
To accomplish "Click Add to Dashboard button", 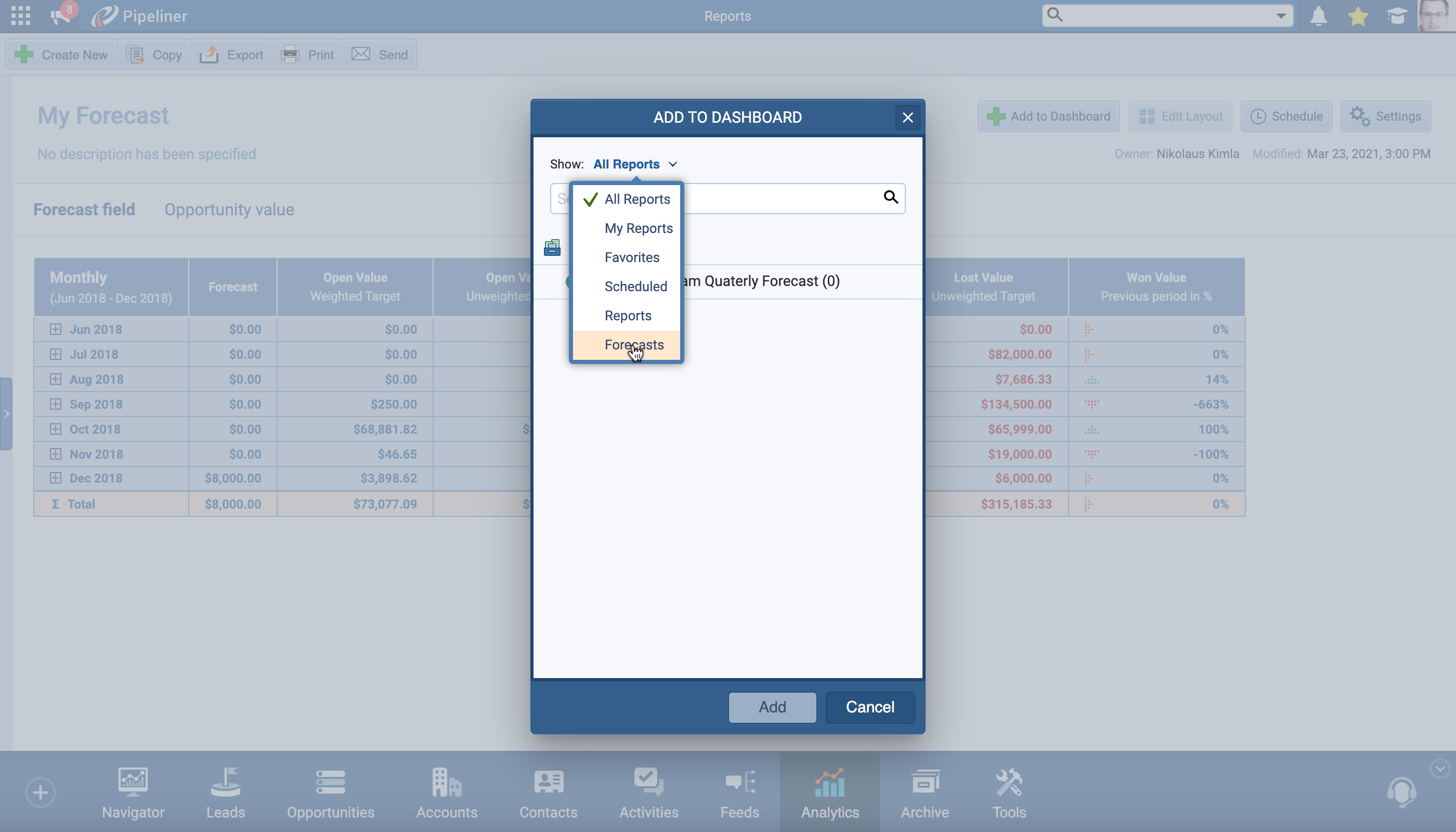I will [1048, 116].
